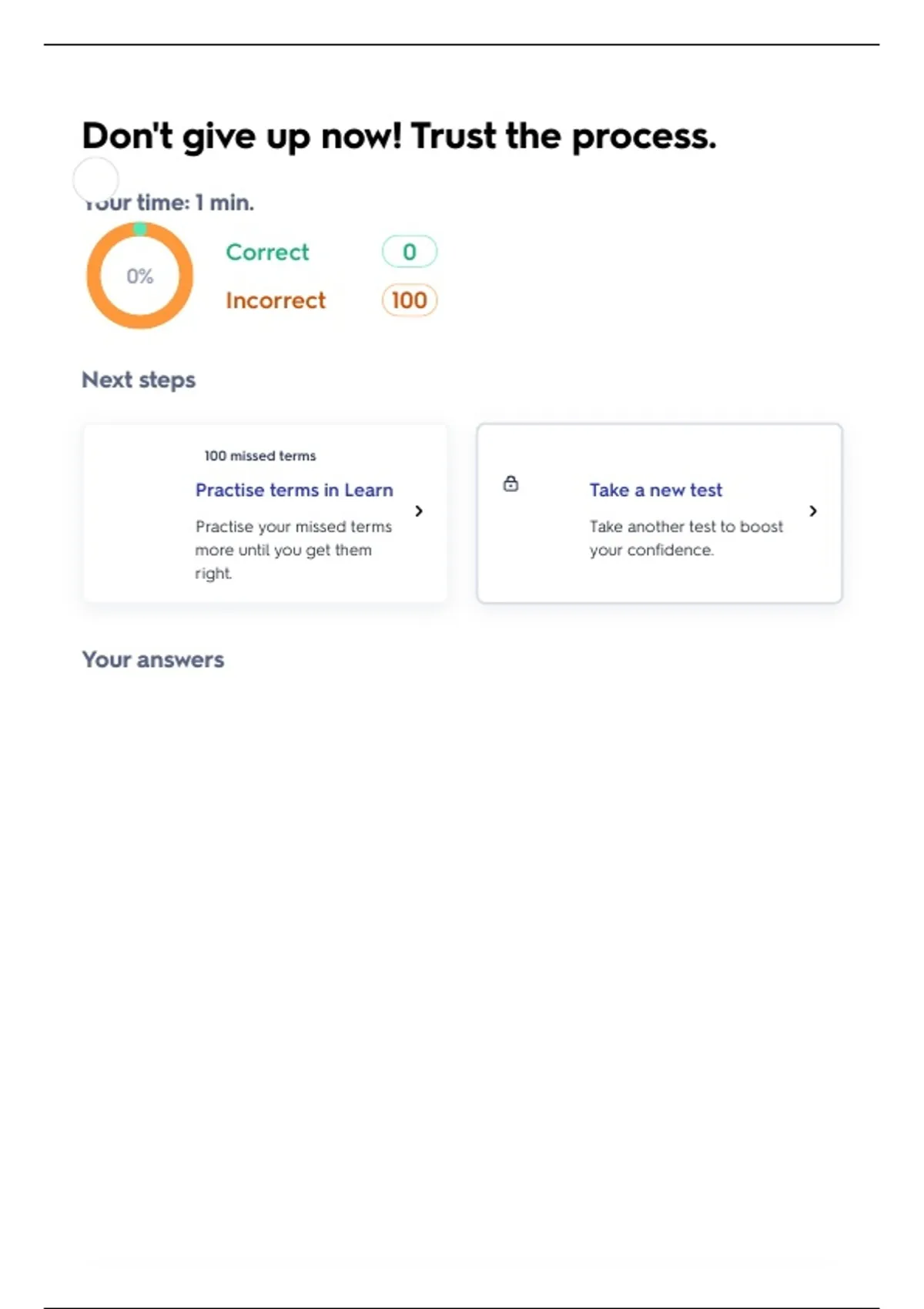
Task: Click the 0% label inside the donut chart
Action: point(140,276)
